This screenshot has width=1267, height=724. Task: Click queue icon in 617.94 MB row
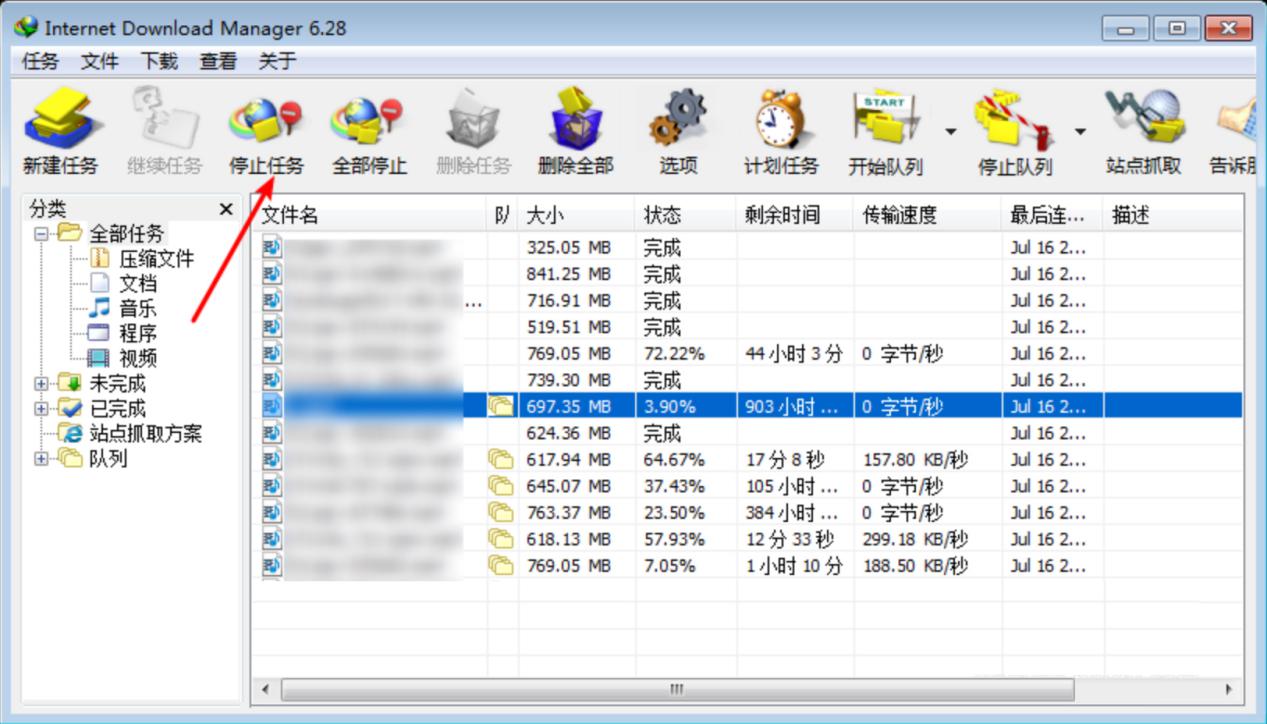(x=500, y=459)
